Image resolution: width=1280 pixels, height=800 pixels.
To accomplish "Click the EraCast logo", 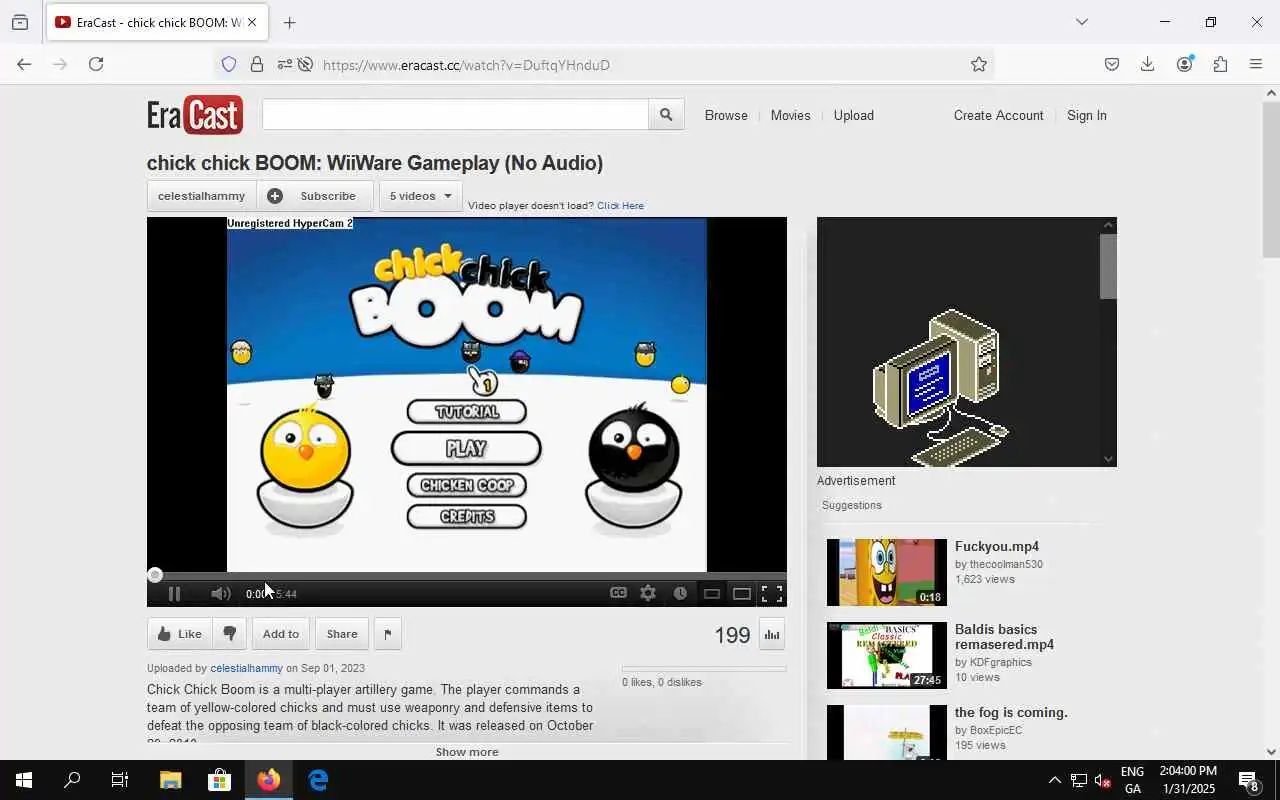I will coord(195,115).
